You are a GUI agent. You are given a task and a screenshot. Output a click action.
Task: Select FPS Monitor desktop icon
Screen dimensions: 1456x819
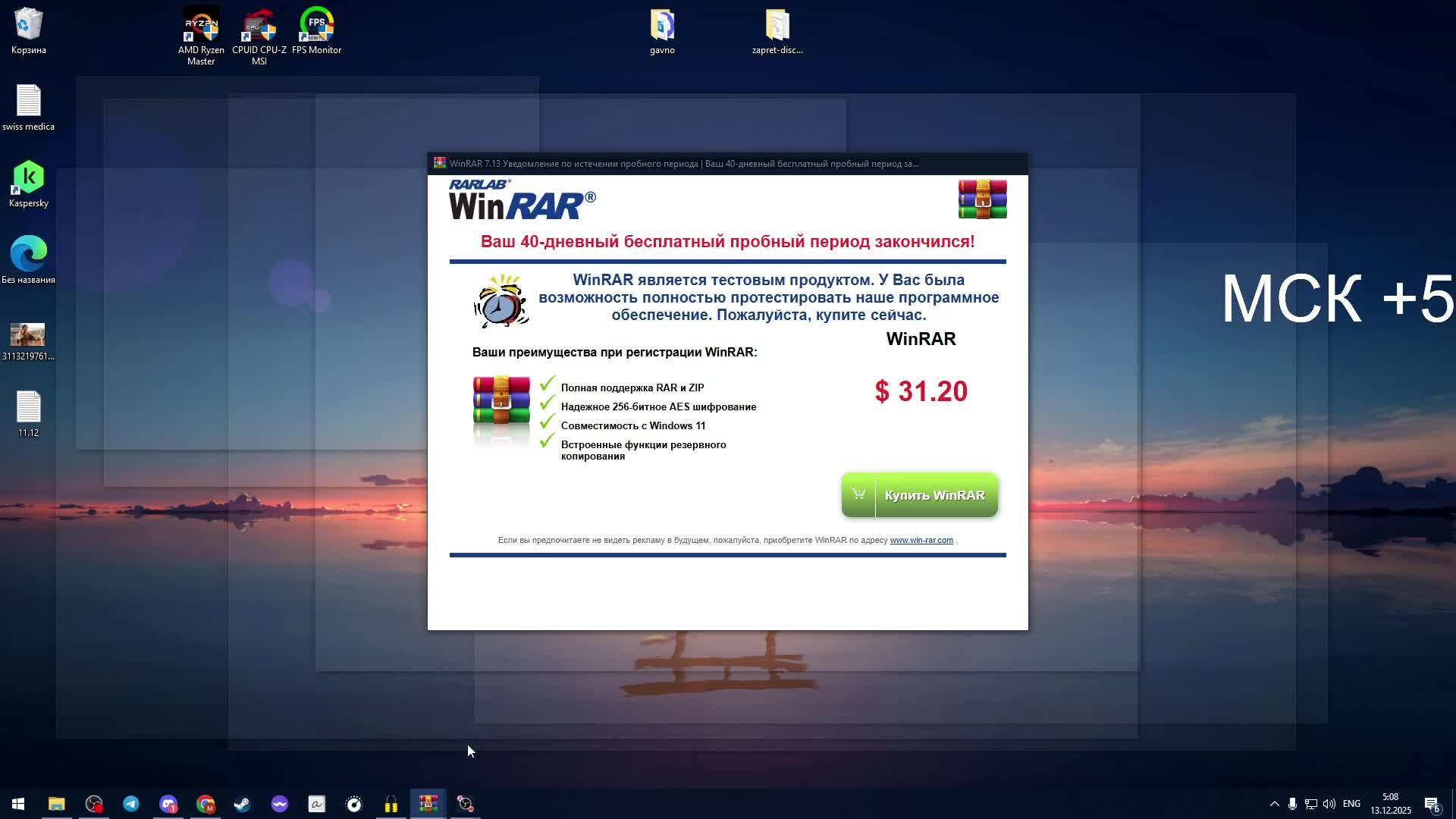click(316, 27)
